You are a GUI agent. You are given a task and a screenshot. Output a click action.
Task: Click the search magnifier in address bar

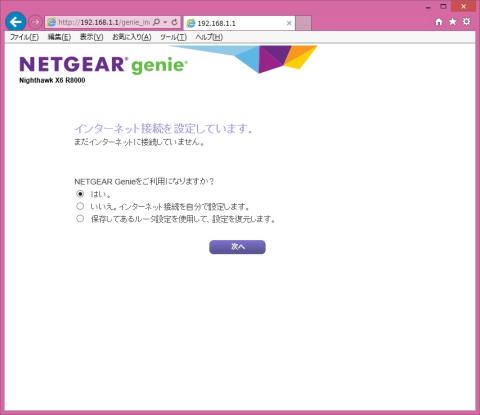click(x=156, y=22)
